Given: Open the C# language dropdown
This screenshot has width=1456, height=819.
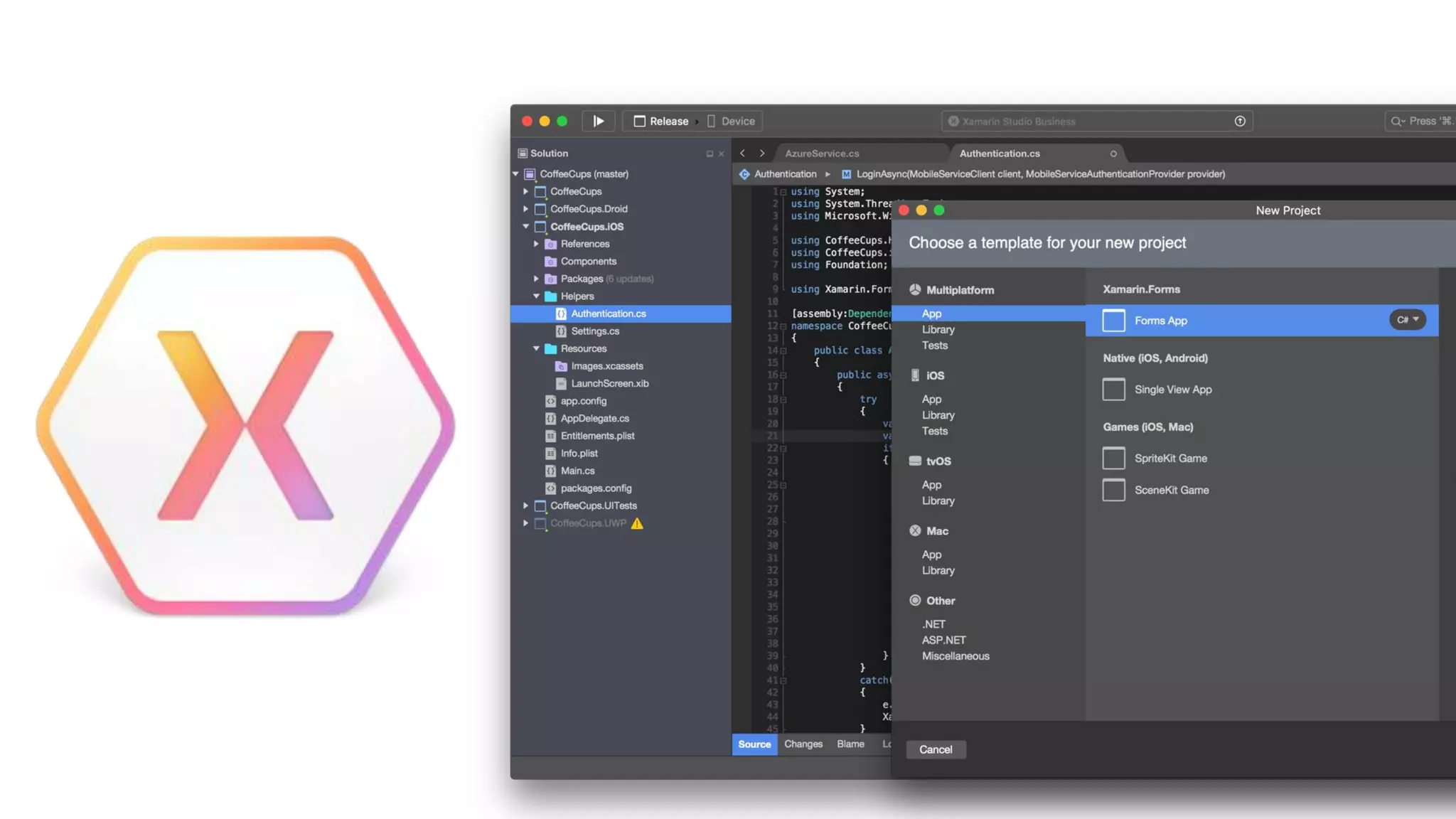Looking at the screenshot, I should coord(1407,320).
